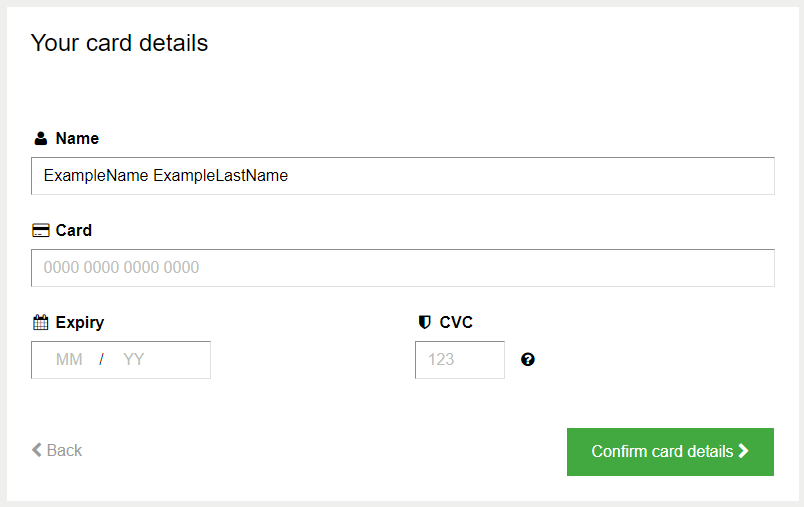Click the ExampleName ExampleLastName text
This screenshot has height=507, width=804.
166,176
